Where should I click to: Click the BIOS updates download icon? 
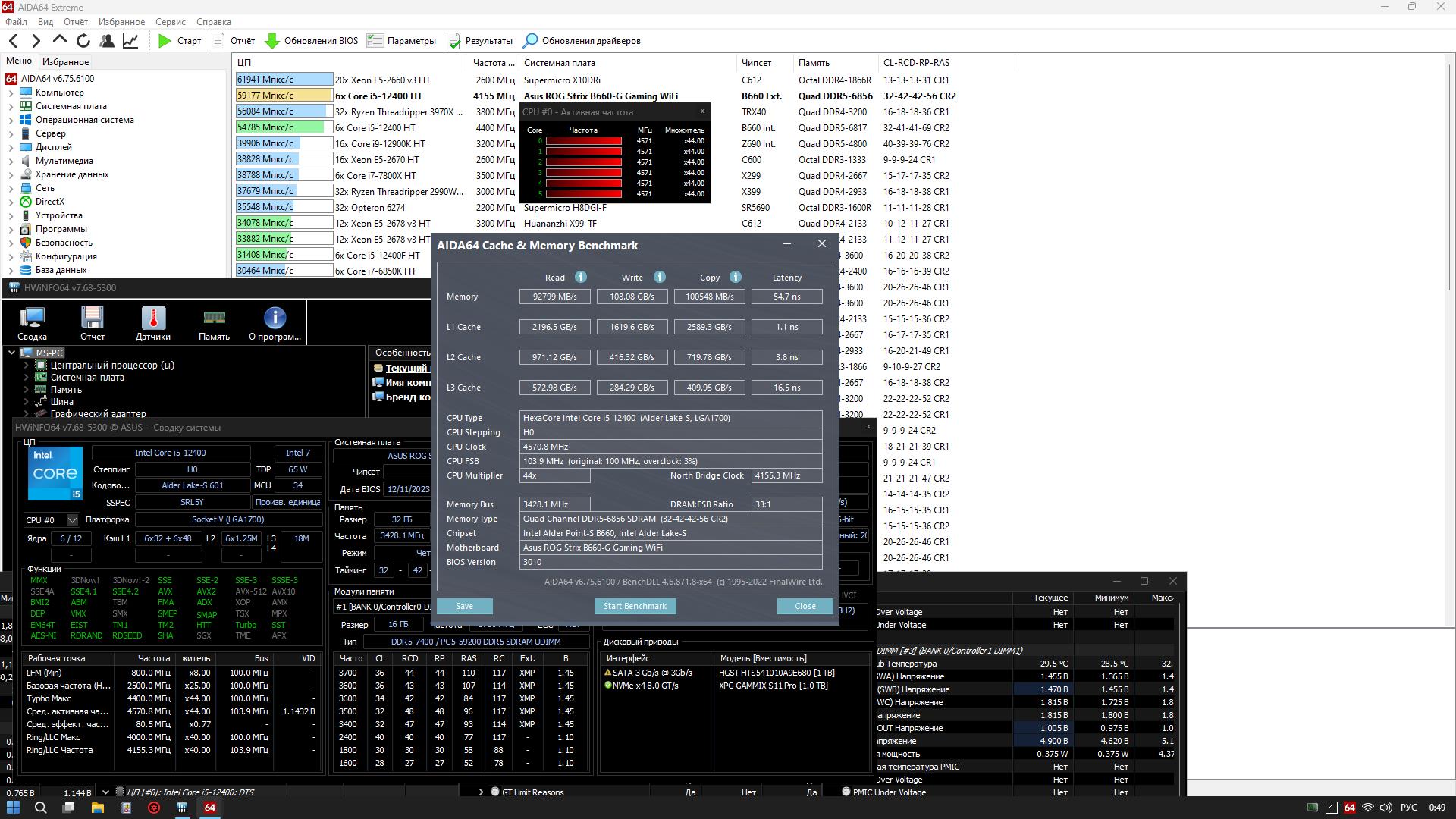[x=272, y=41]
